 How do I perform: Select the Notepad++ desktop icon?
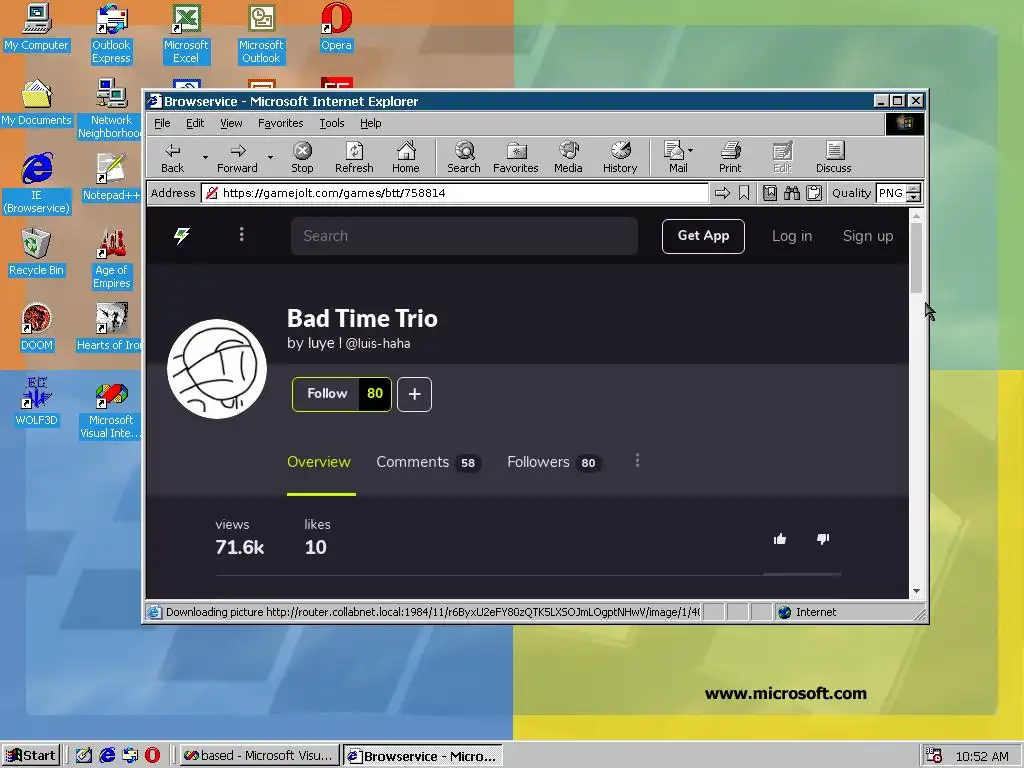click(x=111, y=178)
